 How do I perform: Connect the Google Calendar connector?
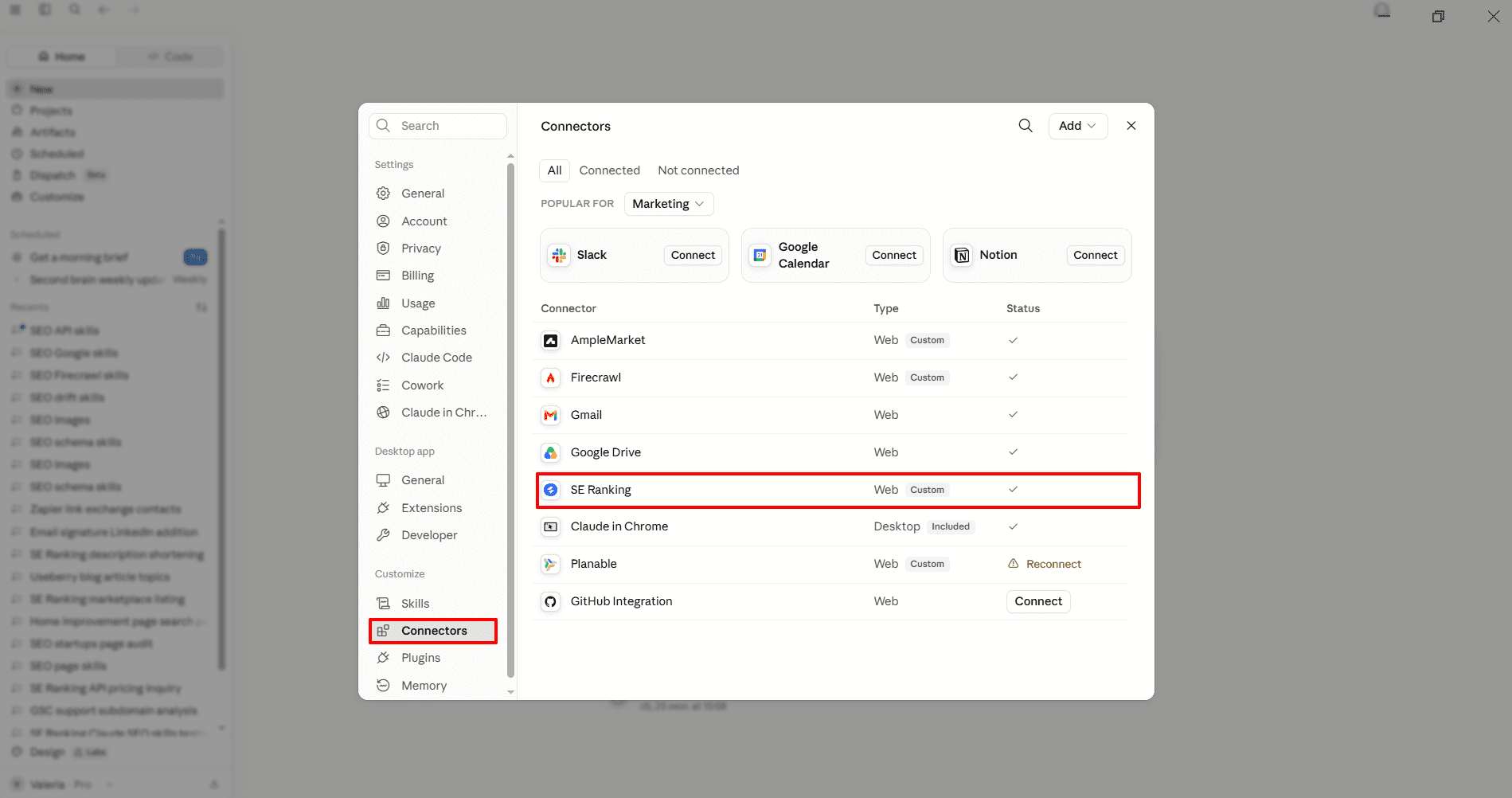[894, 255]
